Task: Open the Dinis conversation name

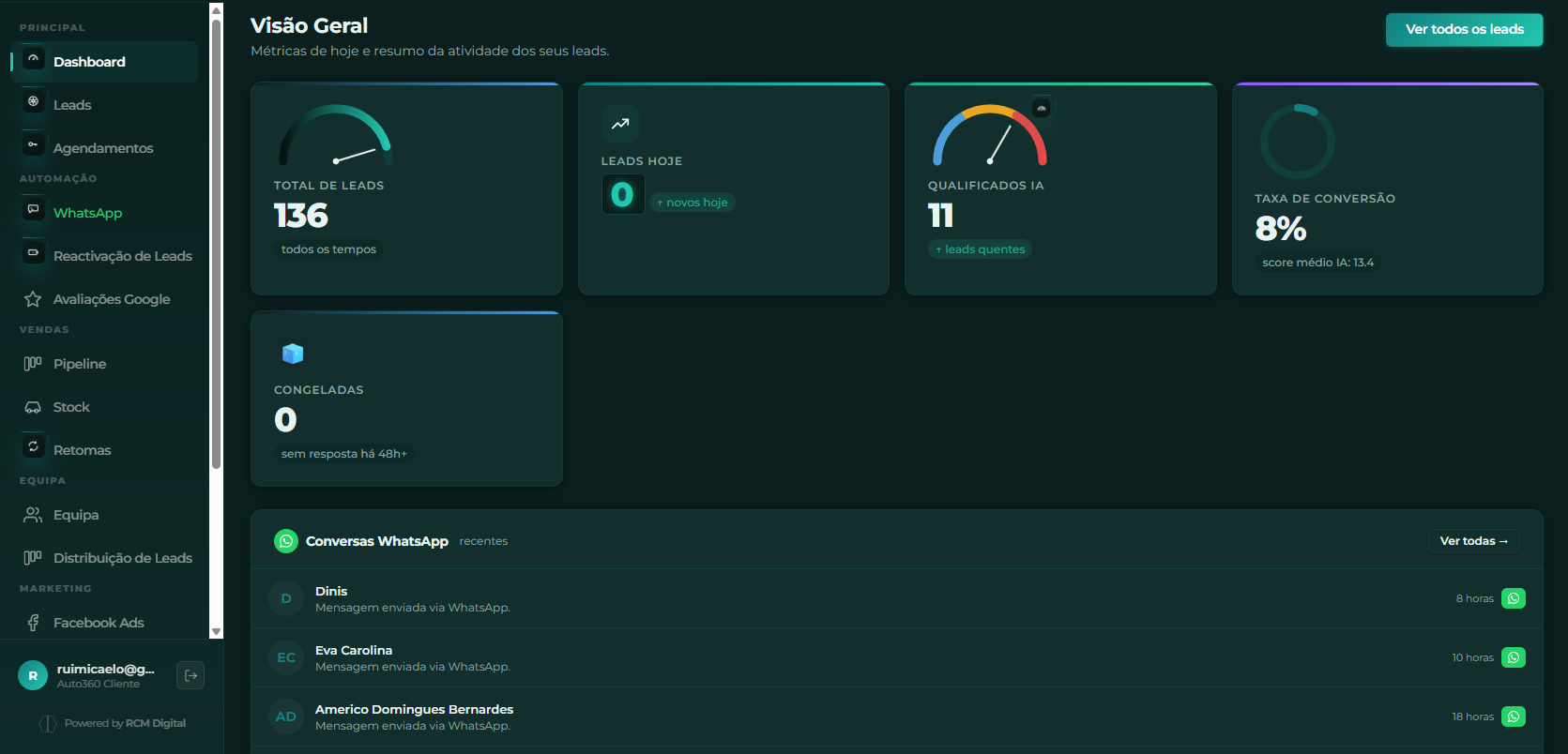Action: point(331,591)
